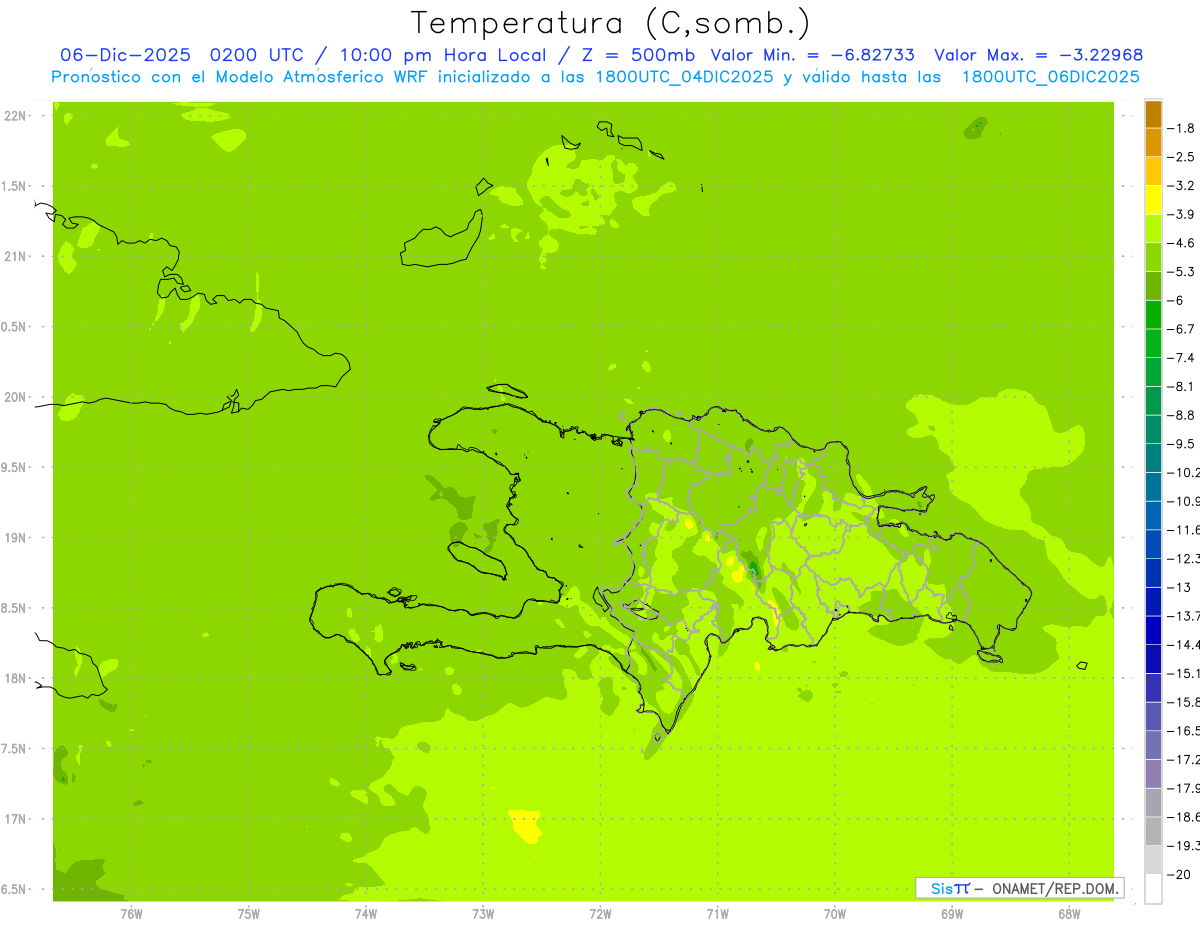The image size is (1200, 927).
Task: Click the "-13" colorbar label
Action: (x=1179, y=587)
